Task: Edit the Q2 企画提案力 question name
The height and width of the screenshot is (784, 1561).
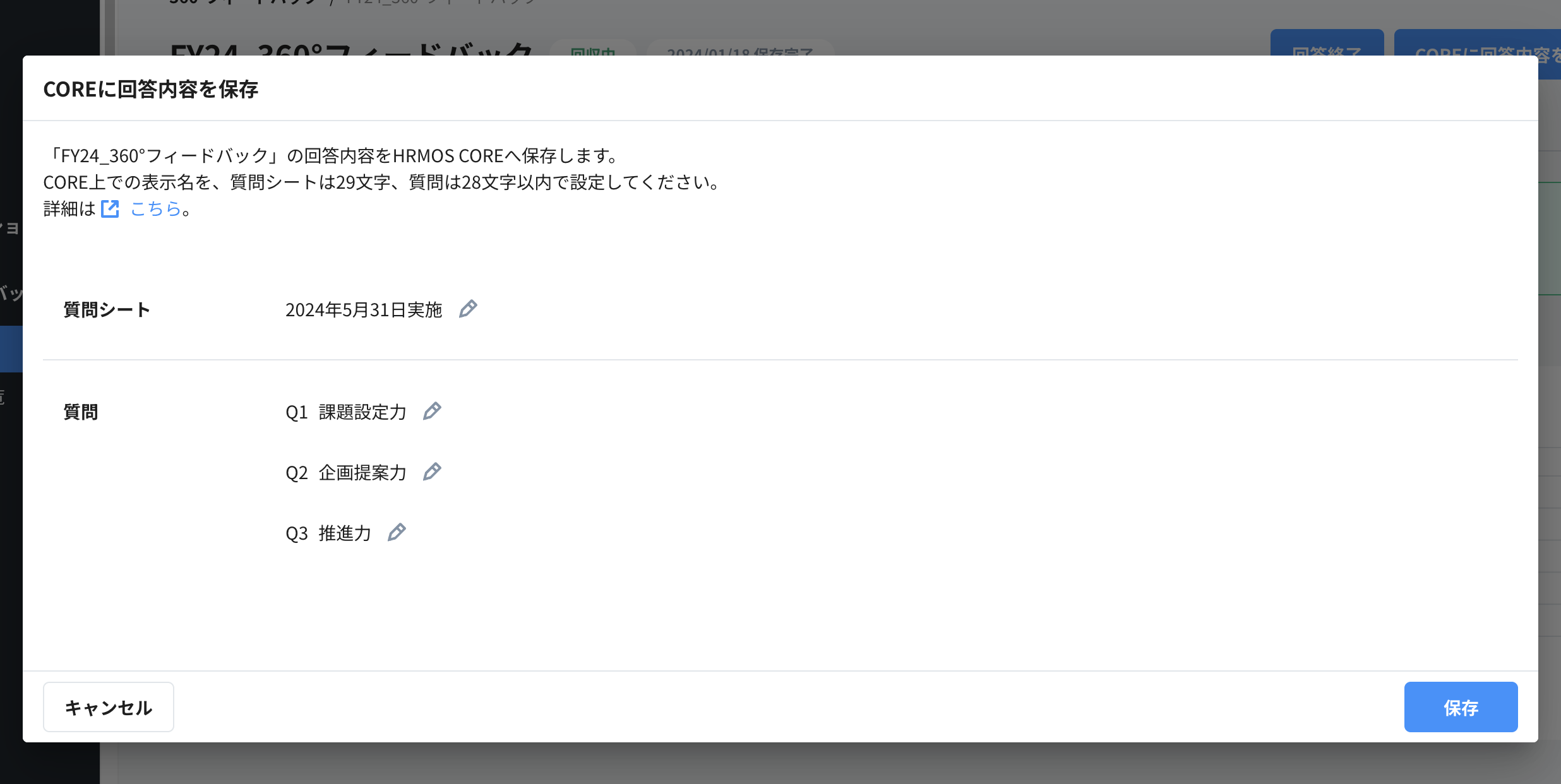Action: (x=432, y=472)
